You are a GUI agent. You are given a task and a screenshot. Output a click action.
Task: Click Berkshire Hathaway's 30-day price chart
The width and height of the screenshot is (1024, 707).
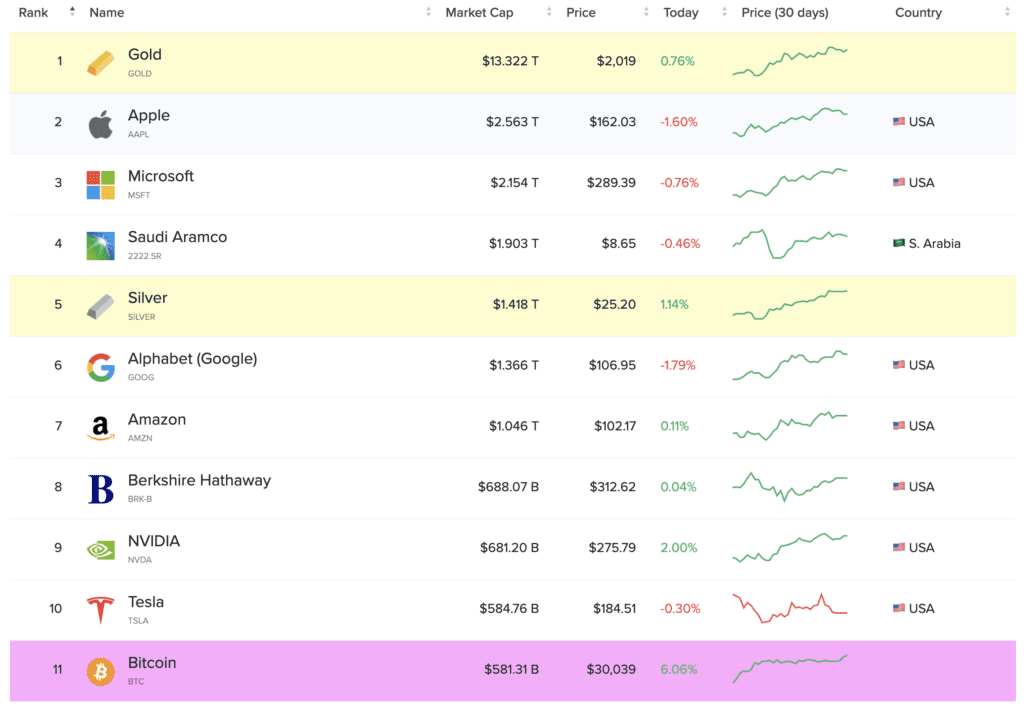[x=790, y=487]
